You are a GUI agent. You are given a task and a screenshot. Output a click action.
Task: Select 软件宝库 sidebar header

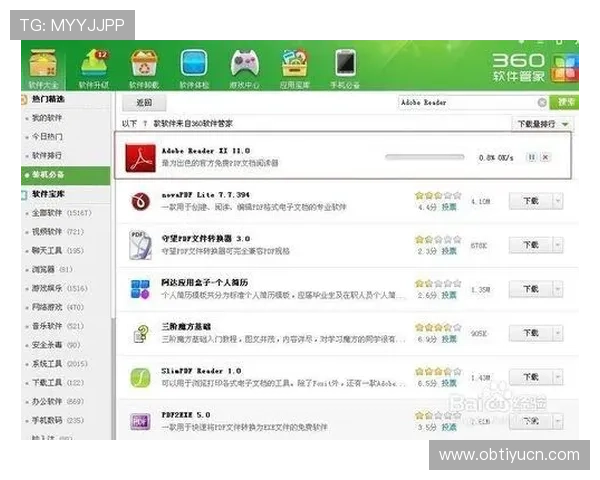click(x=48, y=194)
